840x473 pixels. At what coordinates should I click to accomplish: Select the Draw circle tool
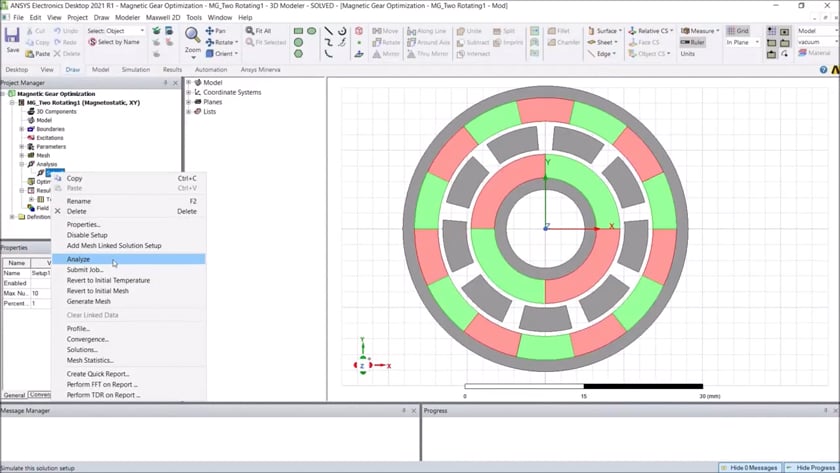tap(298, 42)
